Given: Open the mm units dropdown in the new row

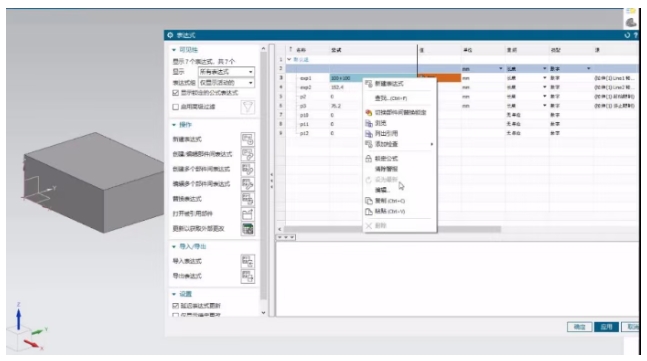Looking at the screenshot, I should (x=501, y=69).
